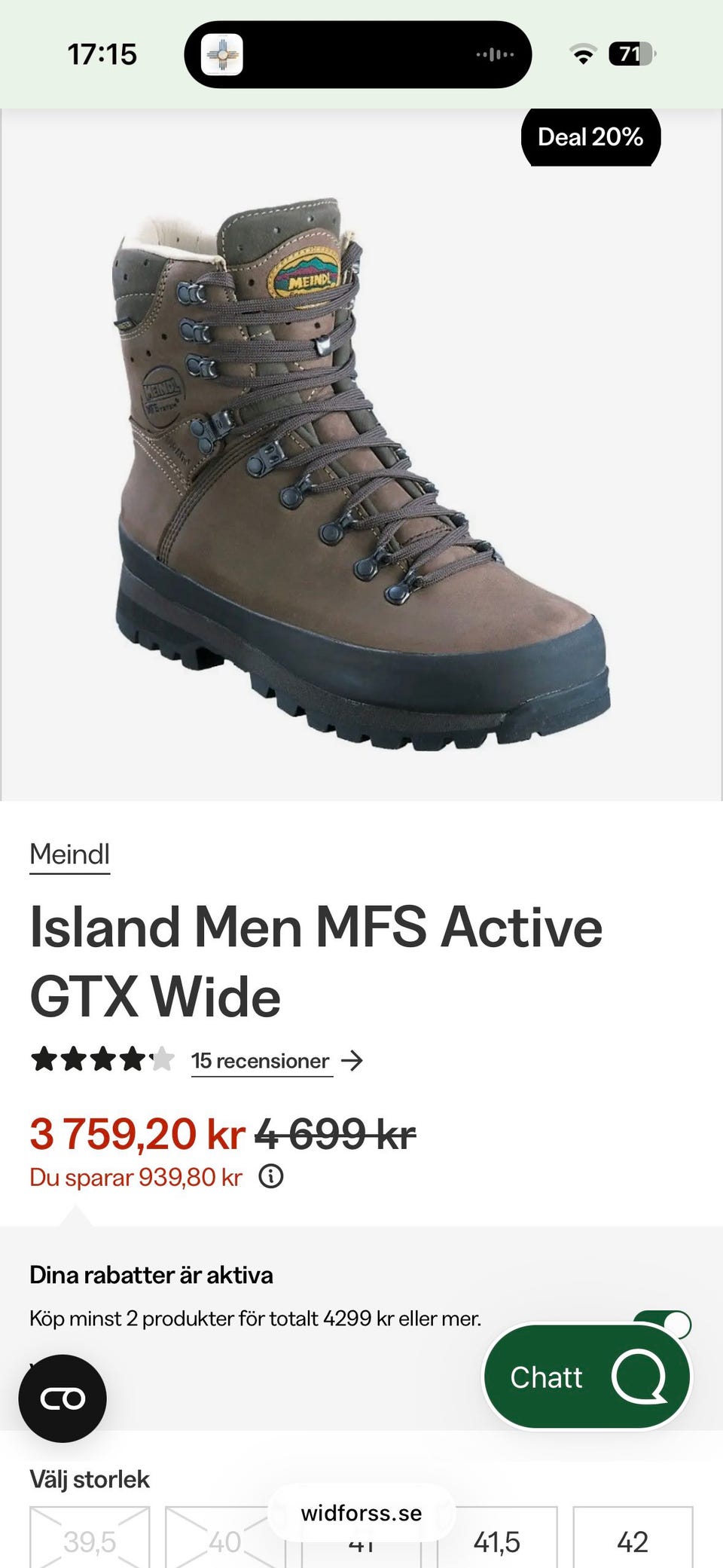Open the 15 recensioner reviews link
Viewport: 723px width, 1568px height.
coord(261,1061)
